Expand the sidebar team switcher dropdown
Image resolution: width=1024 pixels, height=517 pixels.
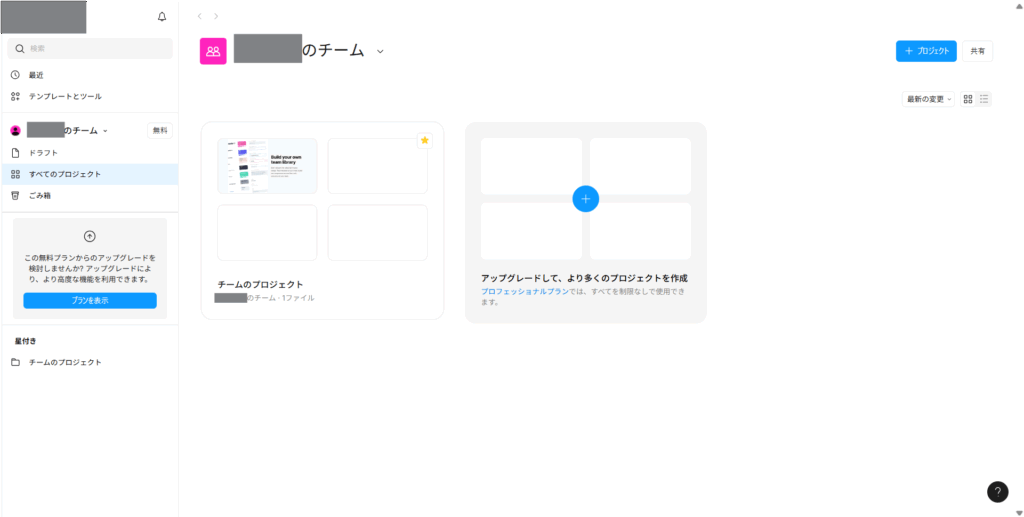(x=105, y=131)
